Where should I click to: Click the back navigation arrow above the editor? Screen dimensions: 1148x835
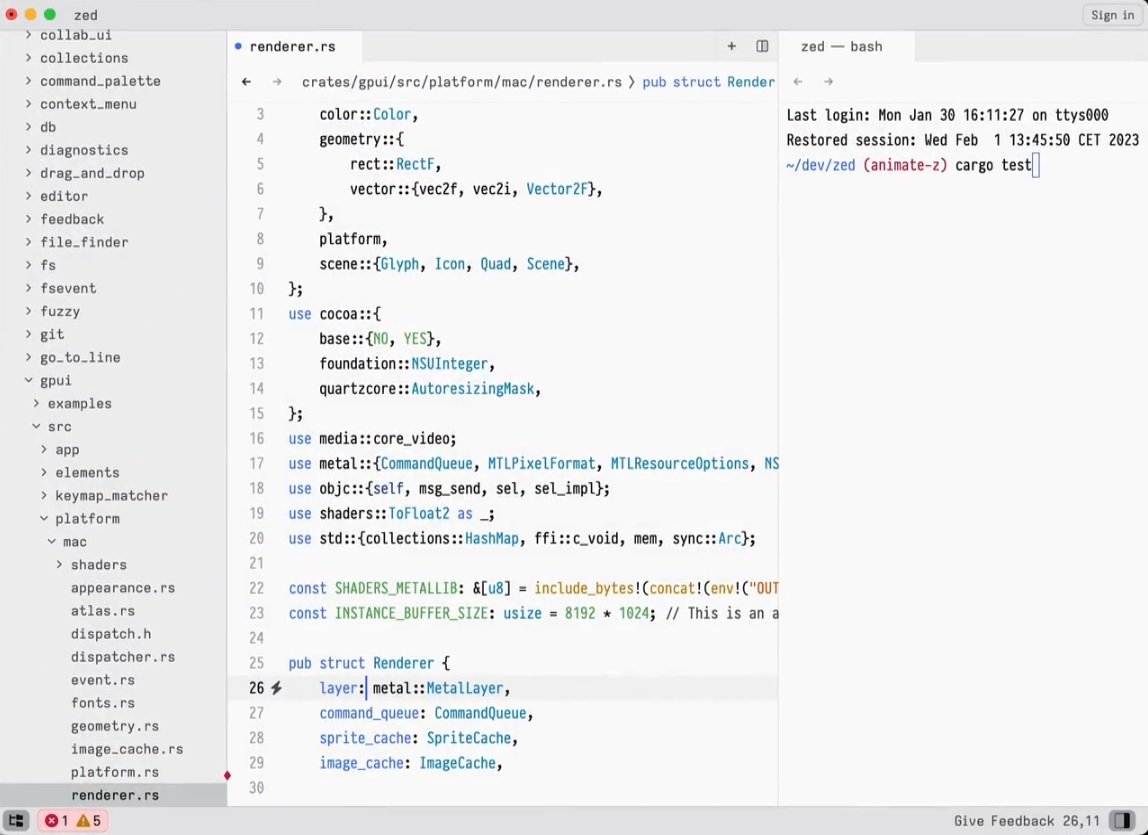246,81
